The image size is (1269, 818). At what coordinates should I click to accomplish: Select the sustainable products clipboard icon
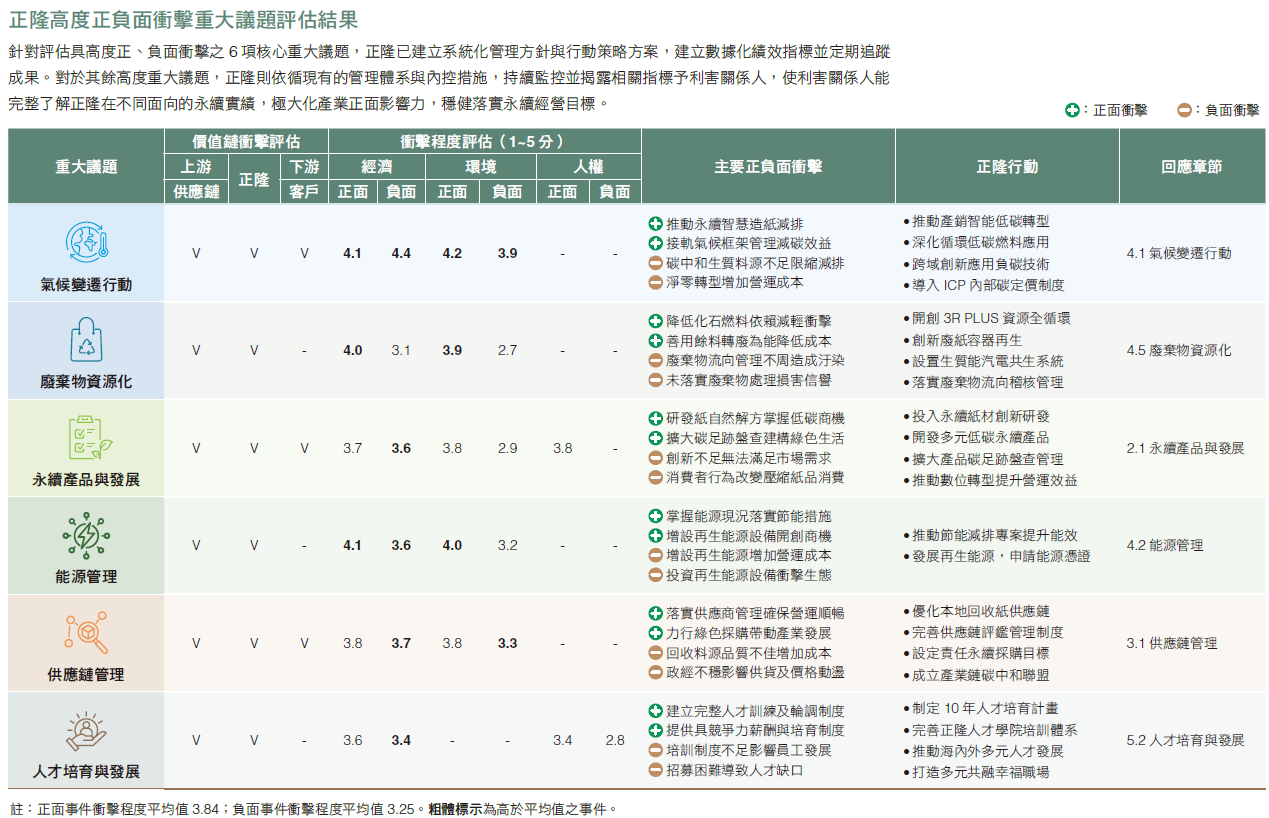[x=86, y=438]
